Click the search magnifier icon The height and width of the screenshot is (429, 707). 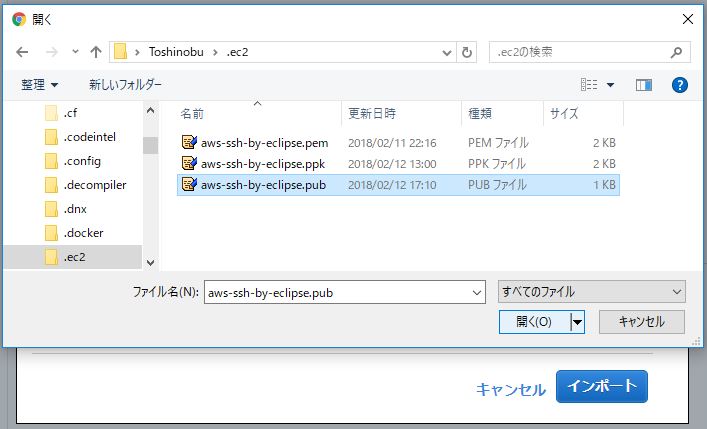point(676,52)
